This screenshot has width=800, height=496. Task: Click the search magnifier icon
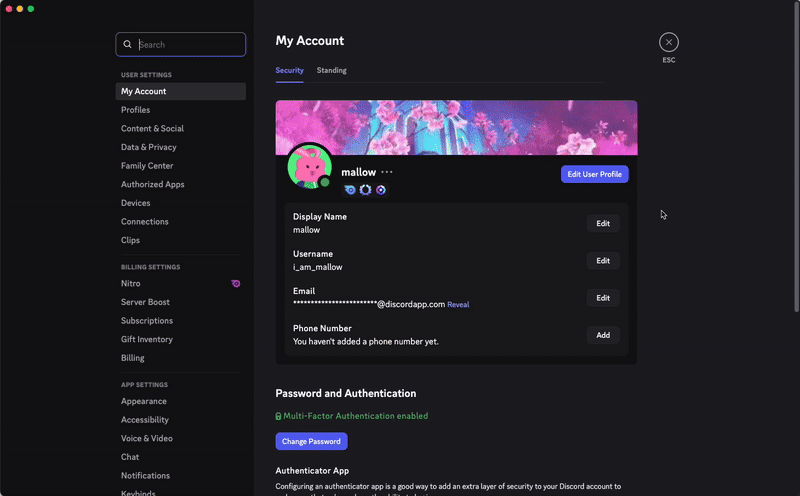(x=127, y=44)
